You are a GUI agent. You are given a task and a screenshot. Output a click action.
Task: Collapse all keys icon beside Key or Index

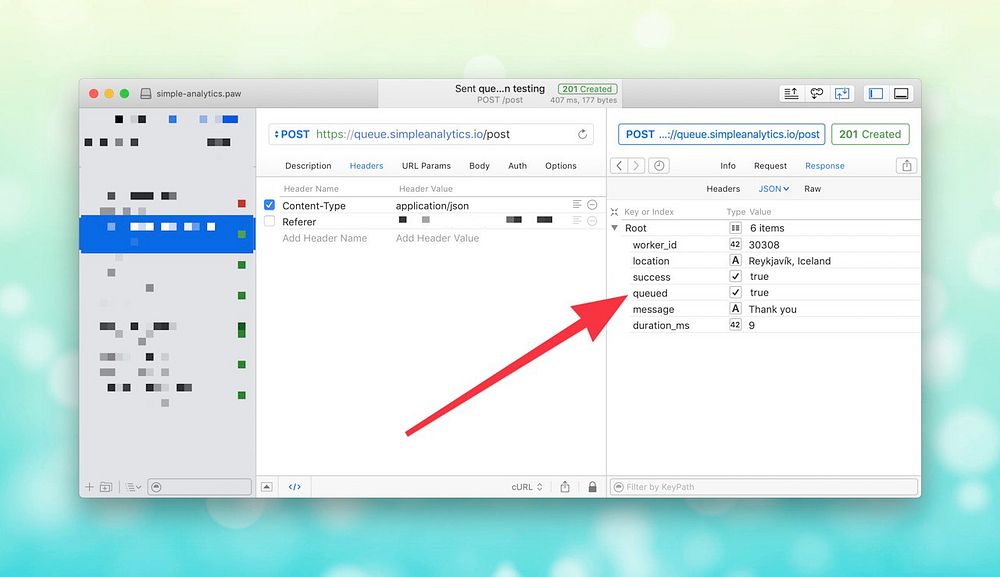tap(614, 212)
